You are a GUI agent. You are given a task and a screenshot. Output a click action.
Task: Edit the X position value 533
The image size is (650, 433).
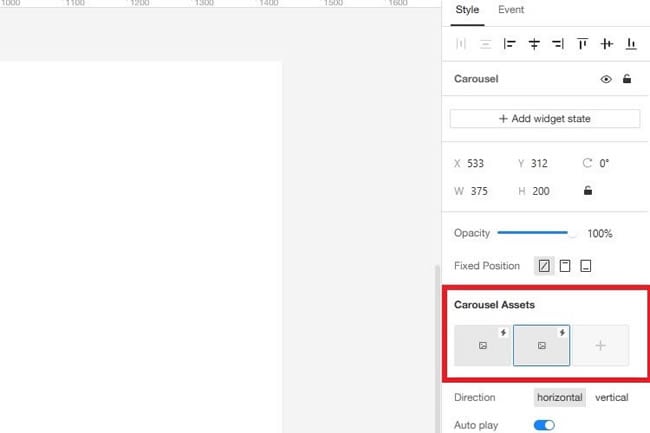[x=475, y=164]
